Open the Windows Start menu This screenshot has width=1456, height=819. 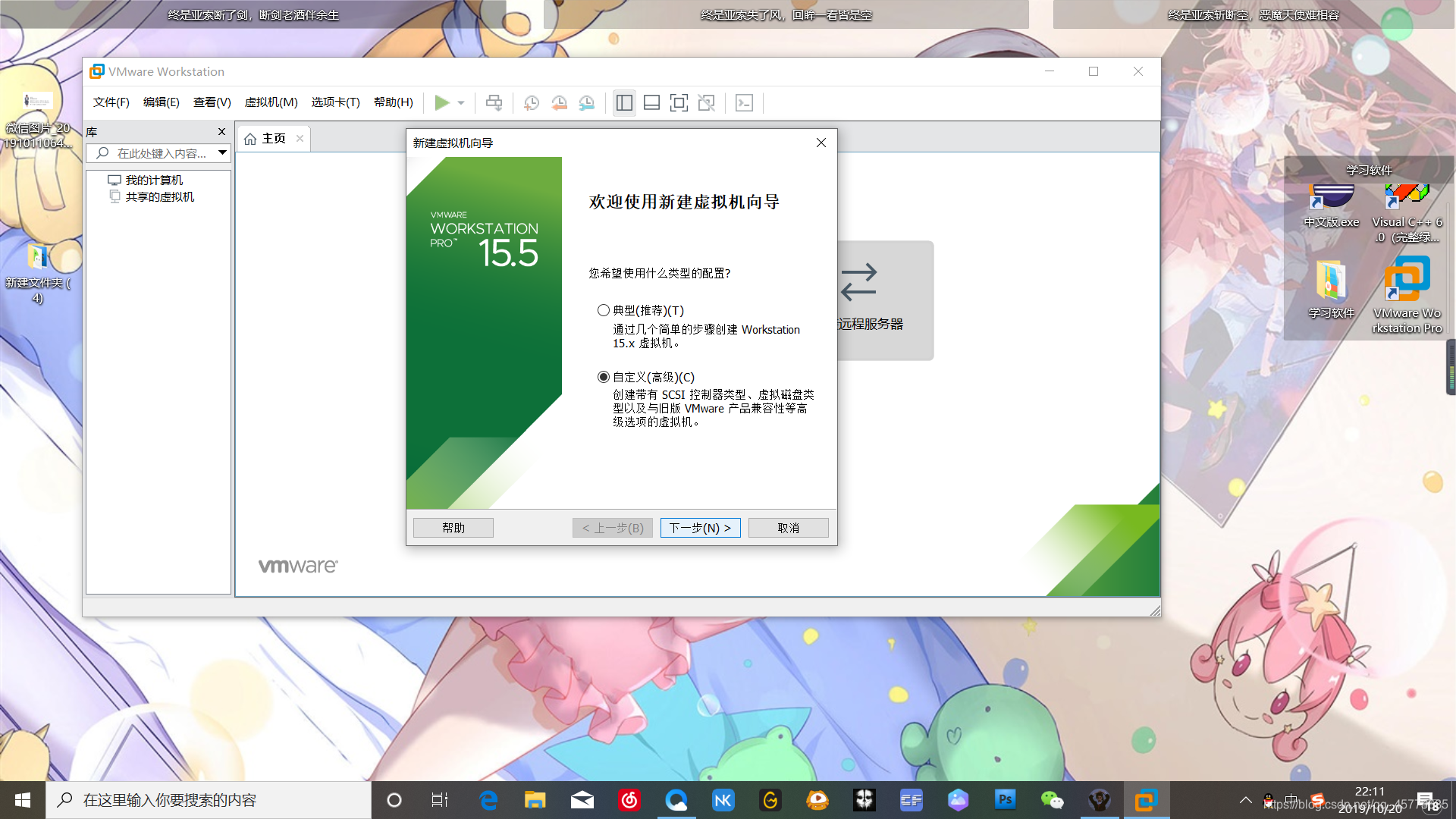pyautogui.click(x=23, y=800)
